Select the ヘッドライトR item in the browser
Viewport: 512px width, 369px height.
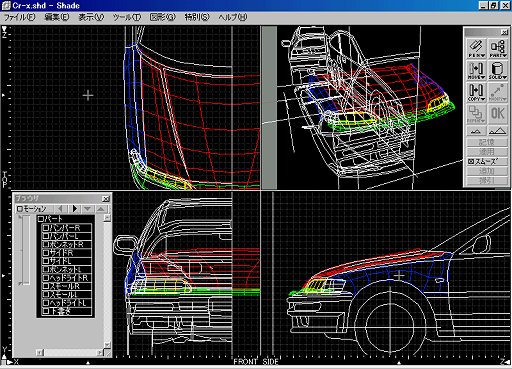coord(66,278)
